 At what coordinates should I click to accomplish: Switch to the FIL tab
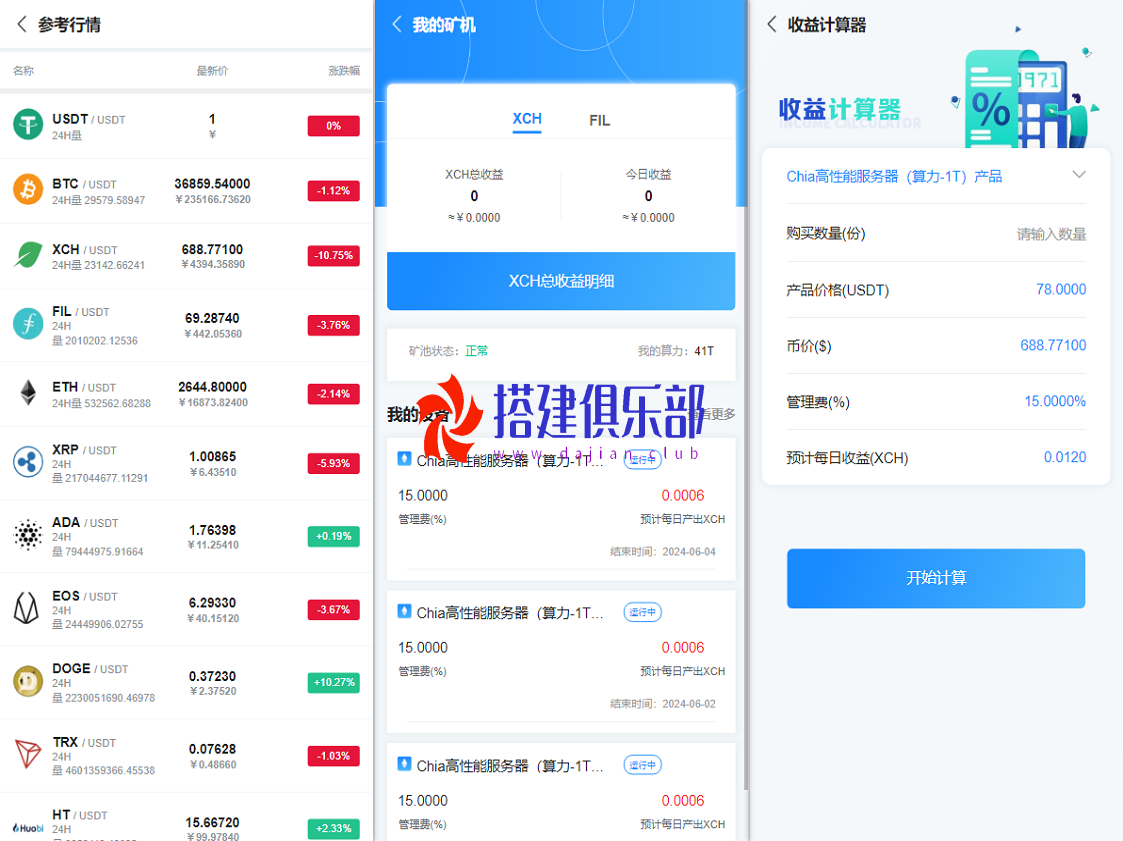click(x=599, y=120)
